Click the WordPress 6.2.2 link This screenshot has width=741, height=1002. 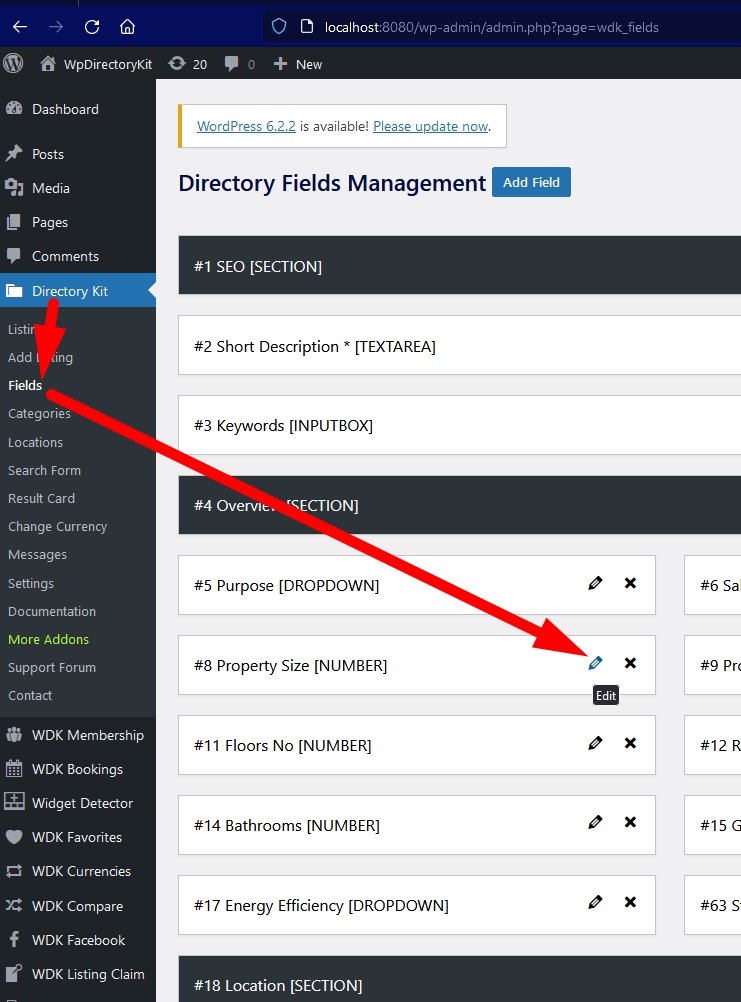tap(246, 127)
